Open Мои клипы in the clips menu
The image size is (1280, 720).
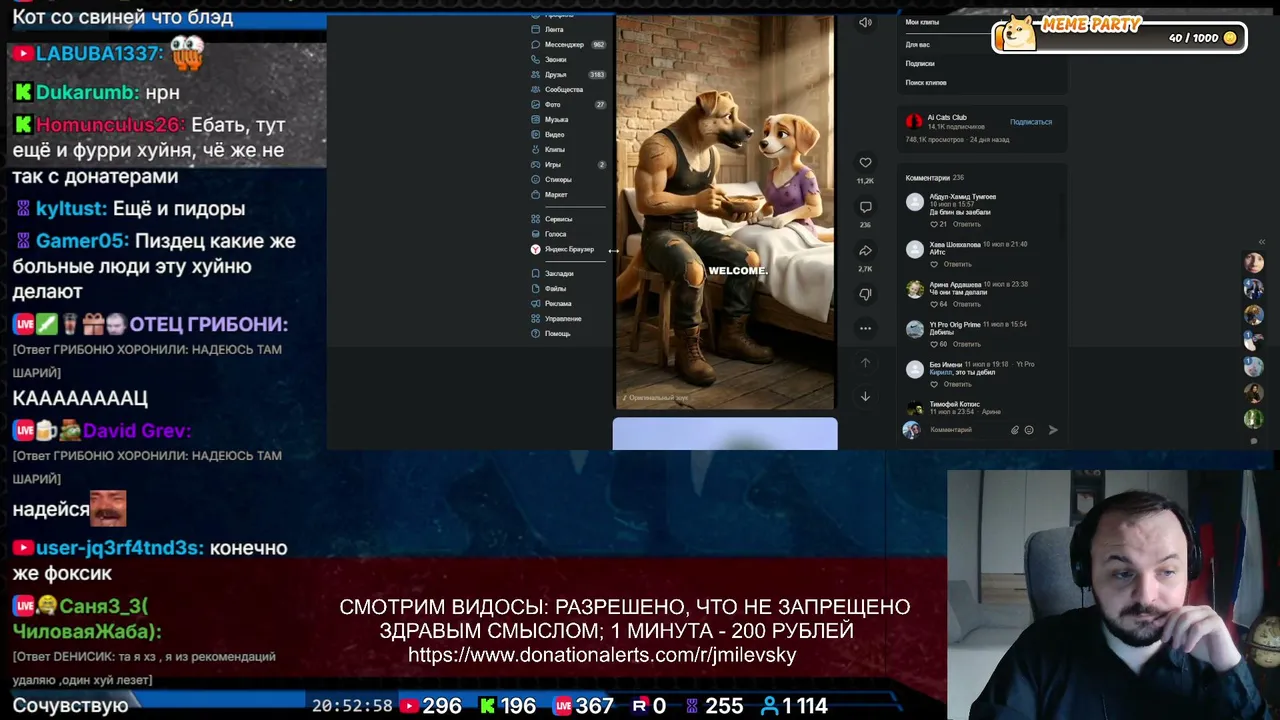coord(922,22)
